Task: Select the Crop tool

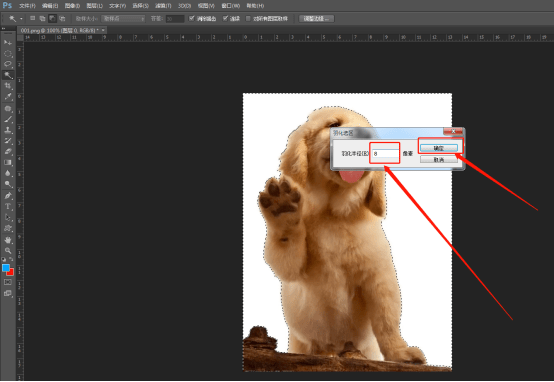Action: point(8,86)
